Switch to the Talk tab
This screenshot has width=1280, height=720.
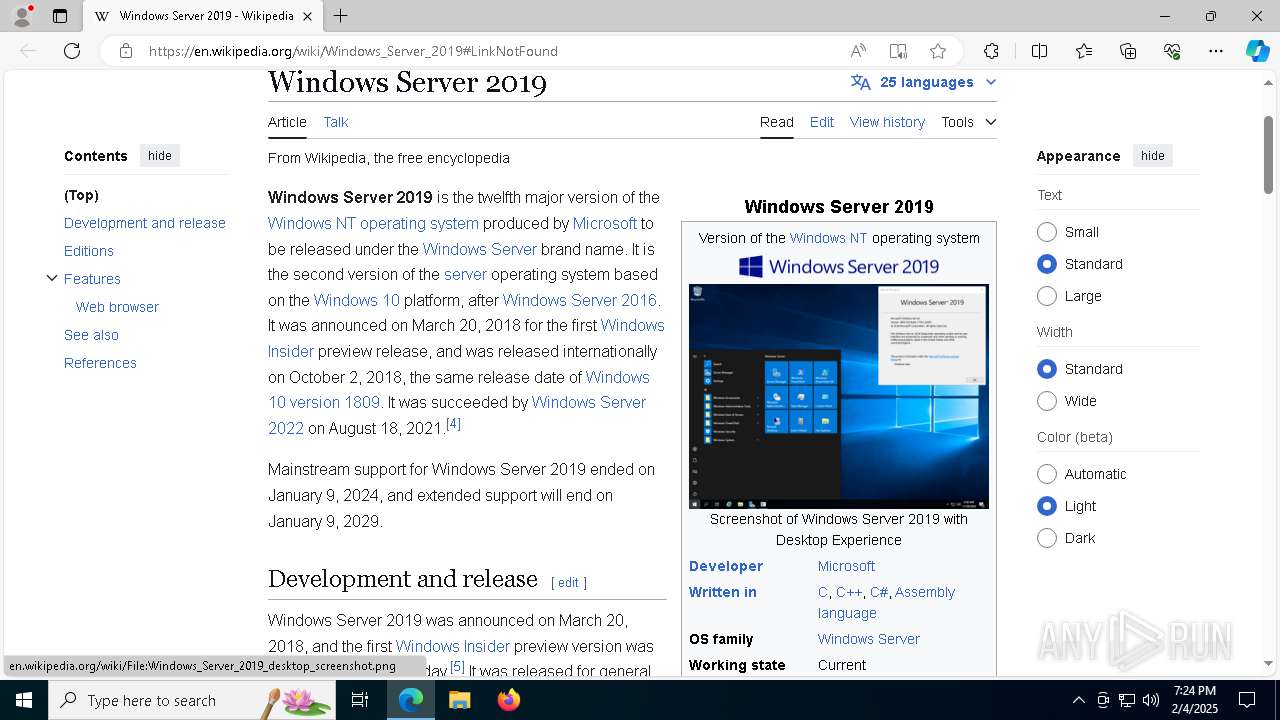click(336, 122)
